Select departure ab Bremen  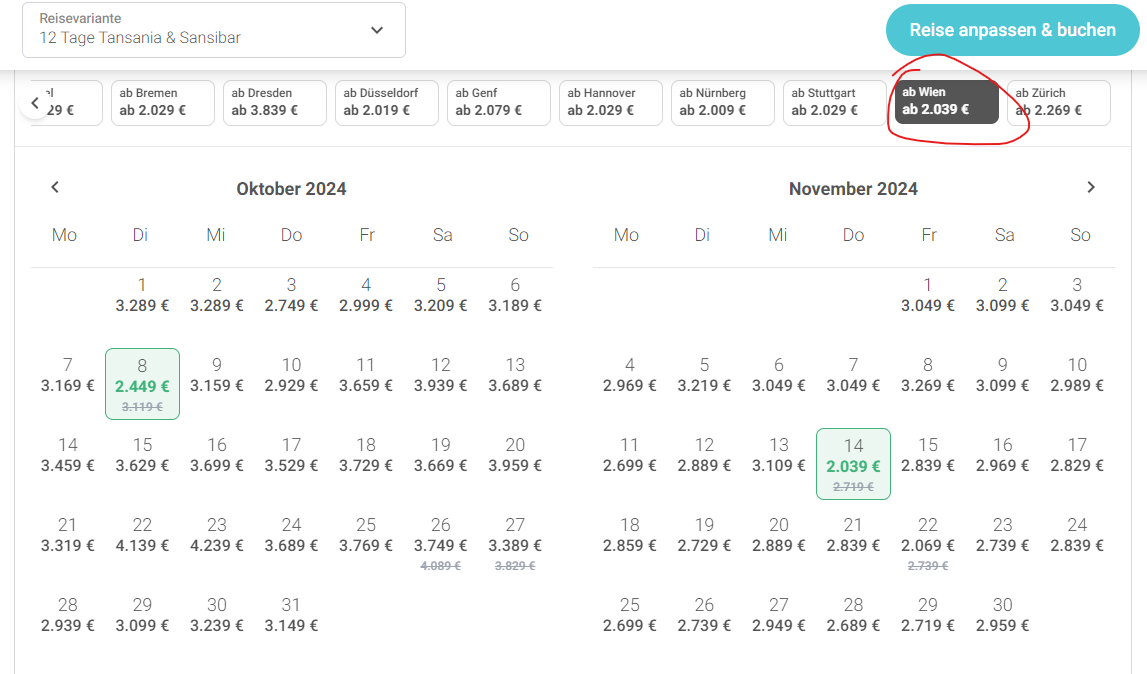162,102
